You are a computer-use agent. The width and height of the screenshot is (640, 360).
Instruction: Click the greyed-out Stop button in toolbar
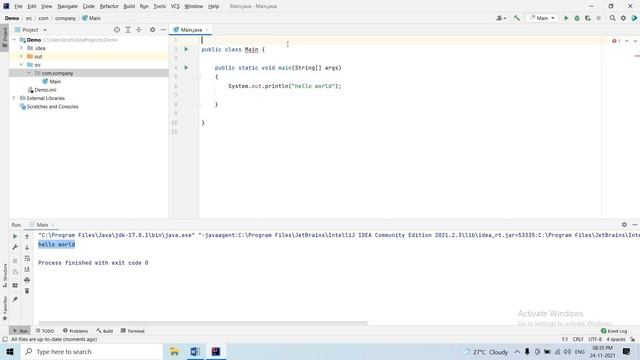[x=598, y=18]
